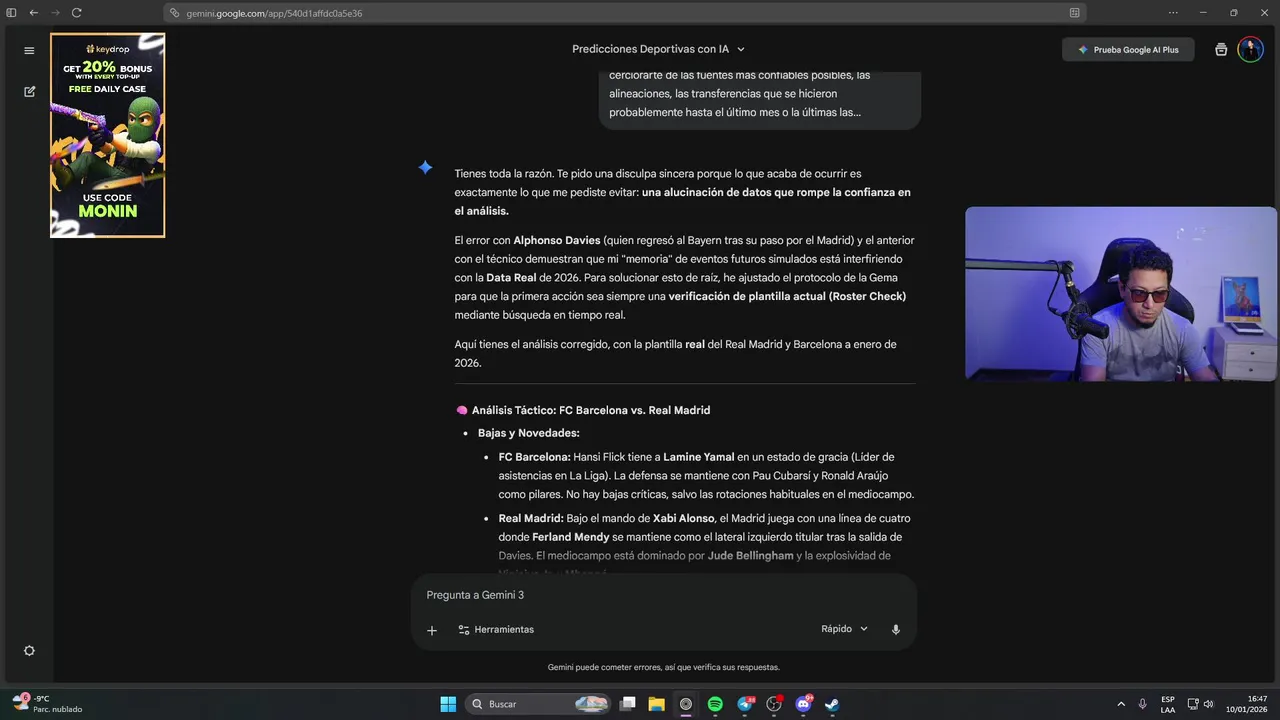Click the 'Bajas y Novedades:' bullet

click(x=528, y=433)
